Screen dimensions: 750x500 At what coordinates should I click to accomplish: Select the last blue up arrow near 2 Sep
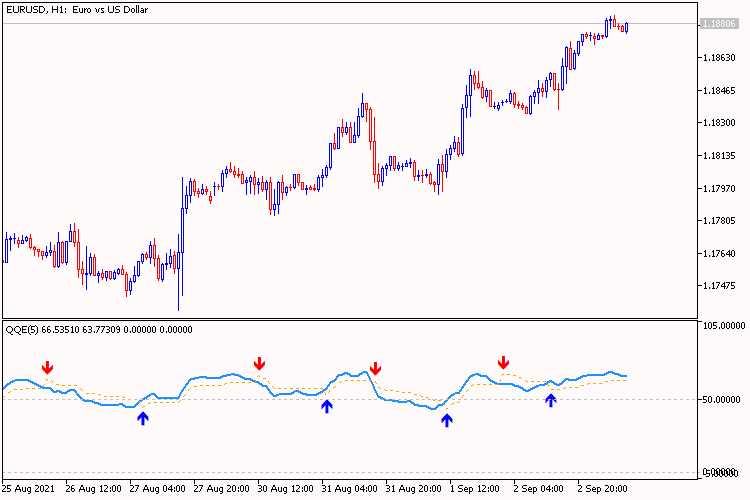point(550,400)
